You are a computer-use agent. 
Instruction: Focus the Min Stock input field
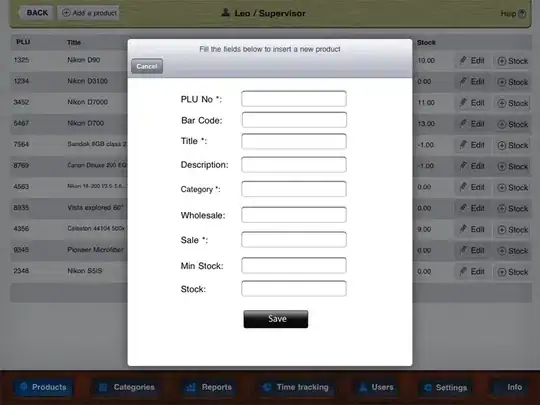point(294,266)
